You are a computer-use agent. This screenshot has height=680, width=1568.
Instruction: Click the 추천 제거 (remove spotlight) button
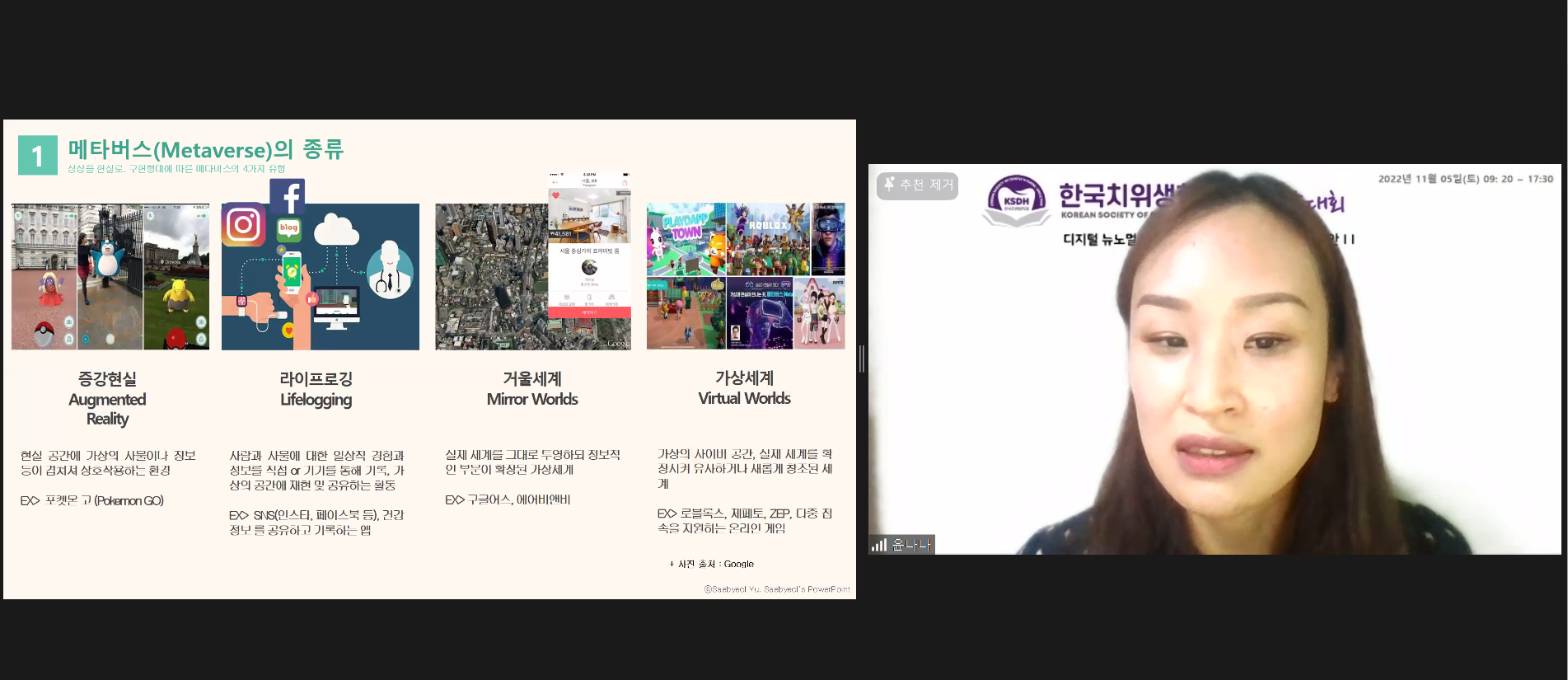[x=918, y=185]
